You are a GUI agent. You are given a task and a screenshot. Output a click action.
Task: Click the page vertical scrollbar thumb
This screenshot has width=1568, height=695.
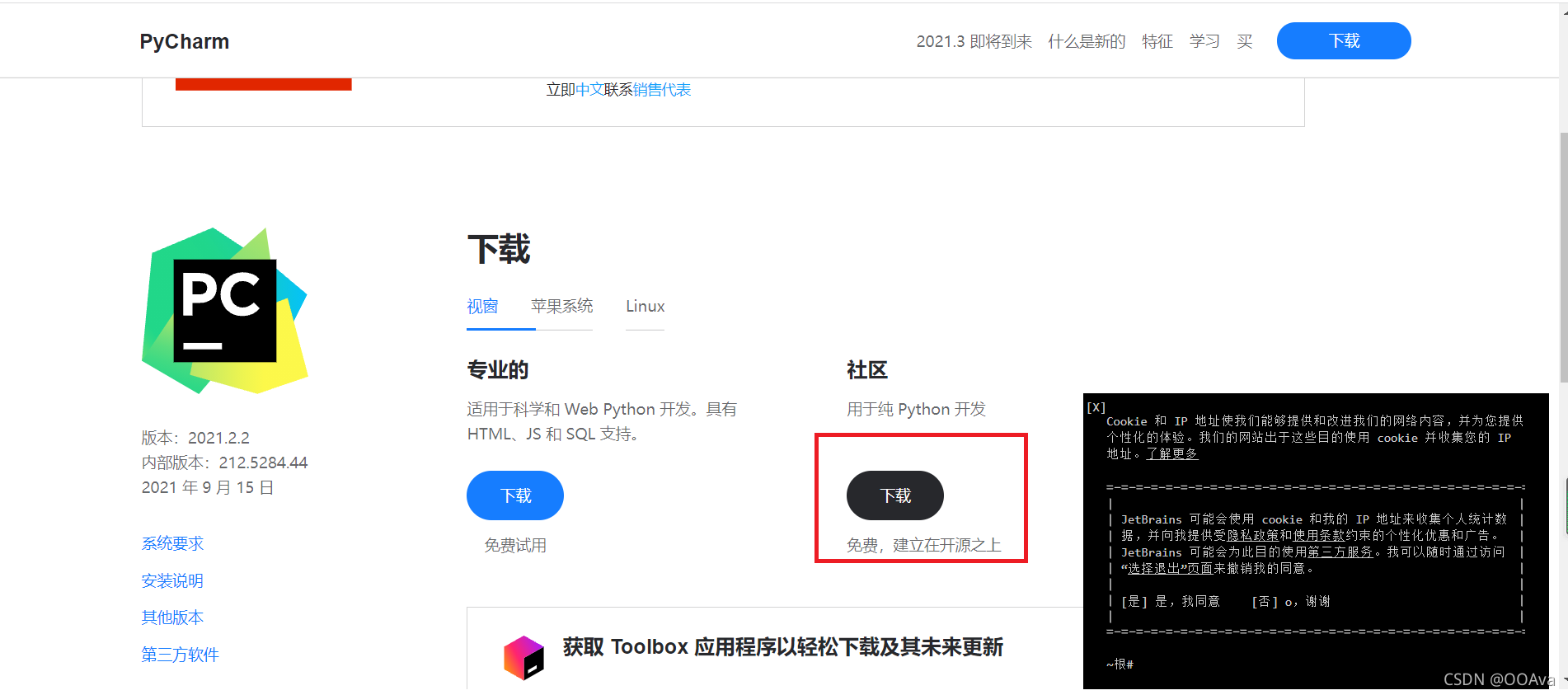pyautogui.click(x=1563, y=257)
